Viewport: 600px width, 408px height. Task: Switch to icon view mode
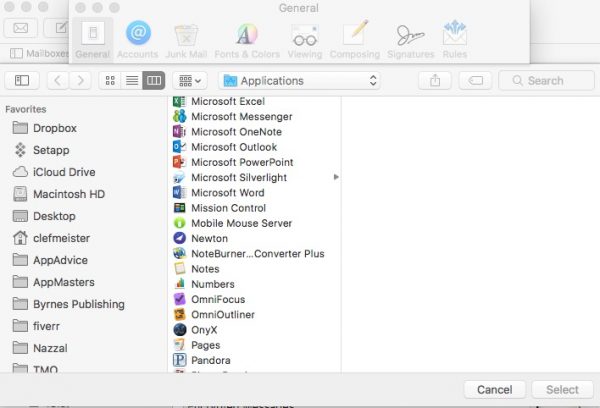(110, 80)
